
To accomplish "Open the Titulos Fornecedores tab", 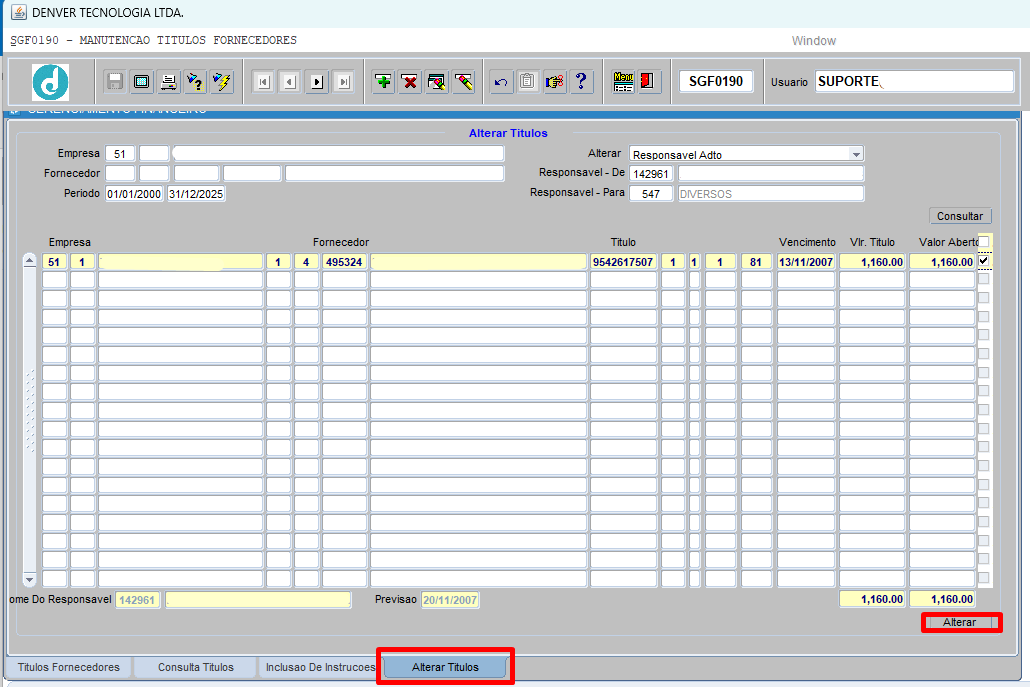I will pos(69,667).
